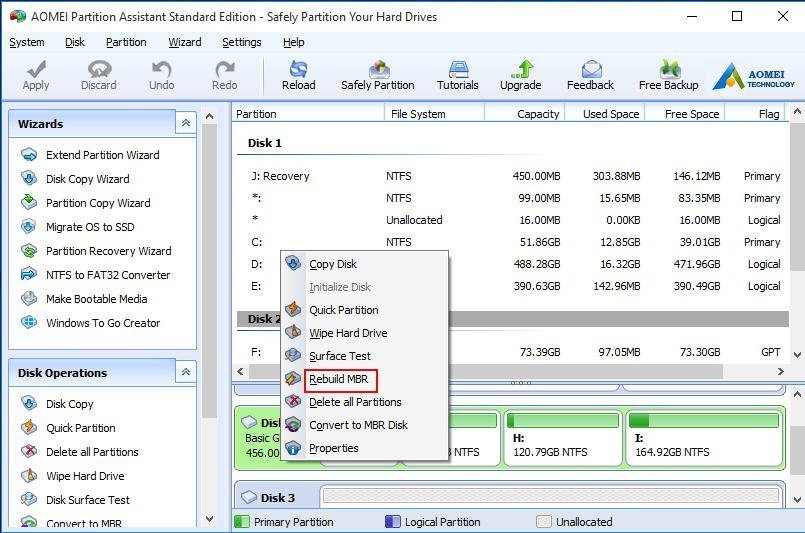
Task: Click the Discard toolbar icon
Action: pos(99,69)
